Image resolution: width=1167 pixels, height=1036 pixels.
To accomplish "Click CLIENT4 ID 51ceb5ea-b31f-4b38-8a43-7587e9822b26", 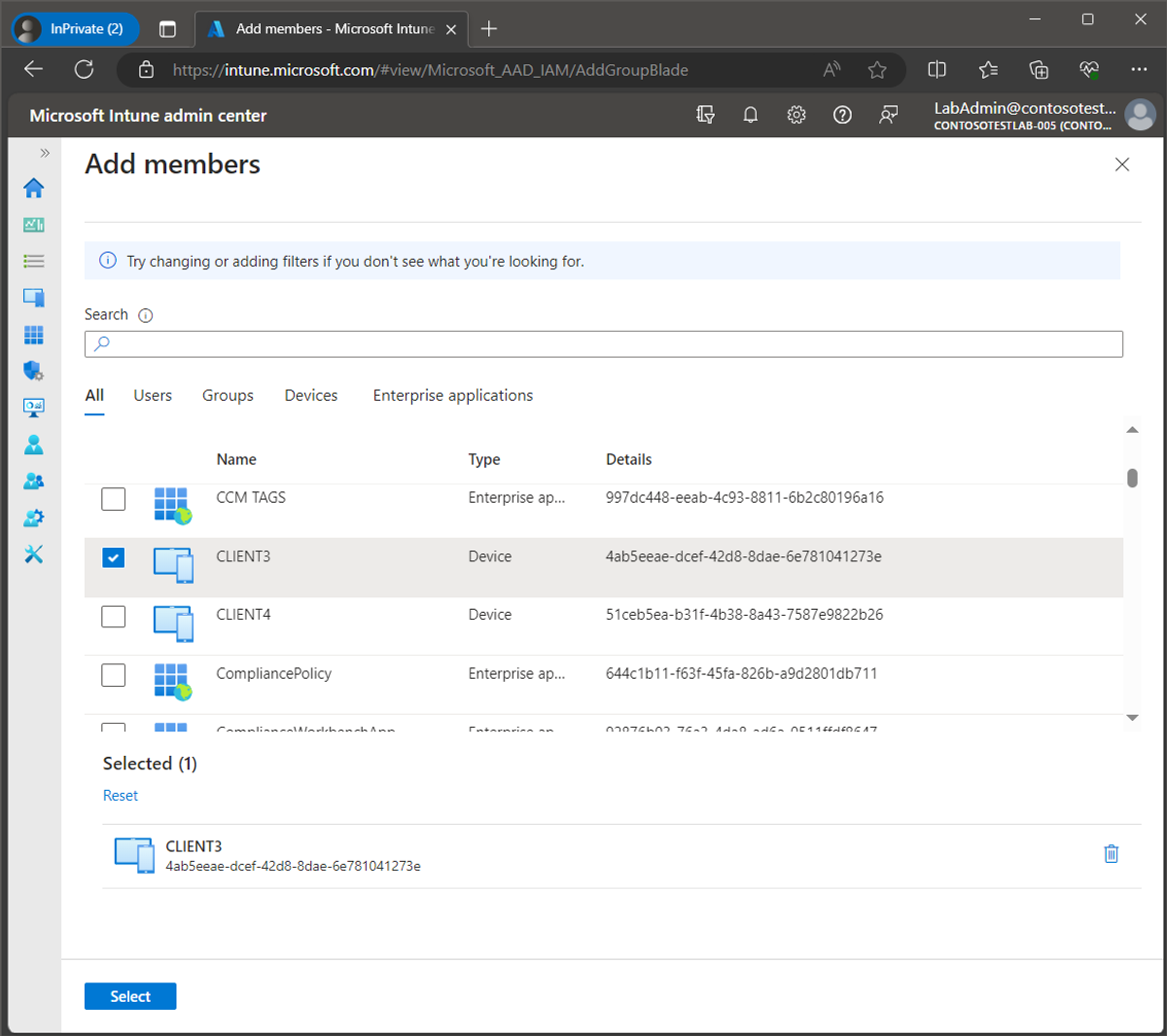I will point(744,615).
